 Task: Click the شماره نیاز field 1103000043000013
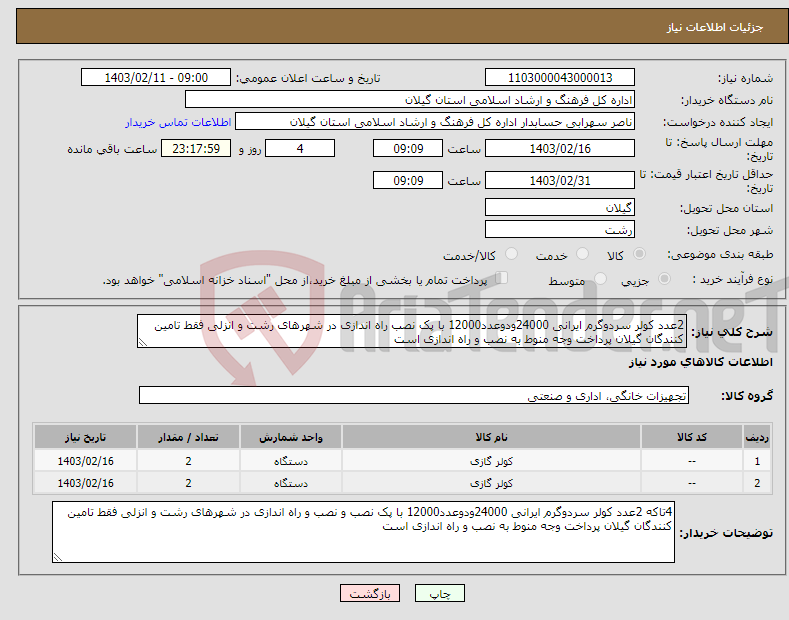point(560,78)
